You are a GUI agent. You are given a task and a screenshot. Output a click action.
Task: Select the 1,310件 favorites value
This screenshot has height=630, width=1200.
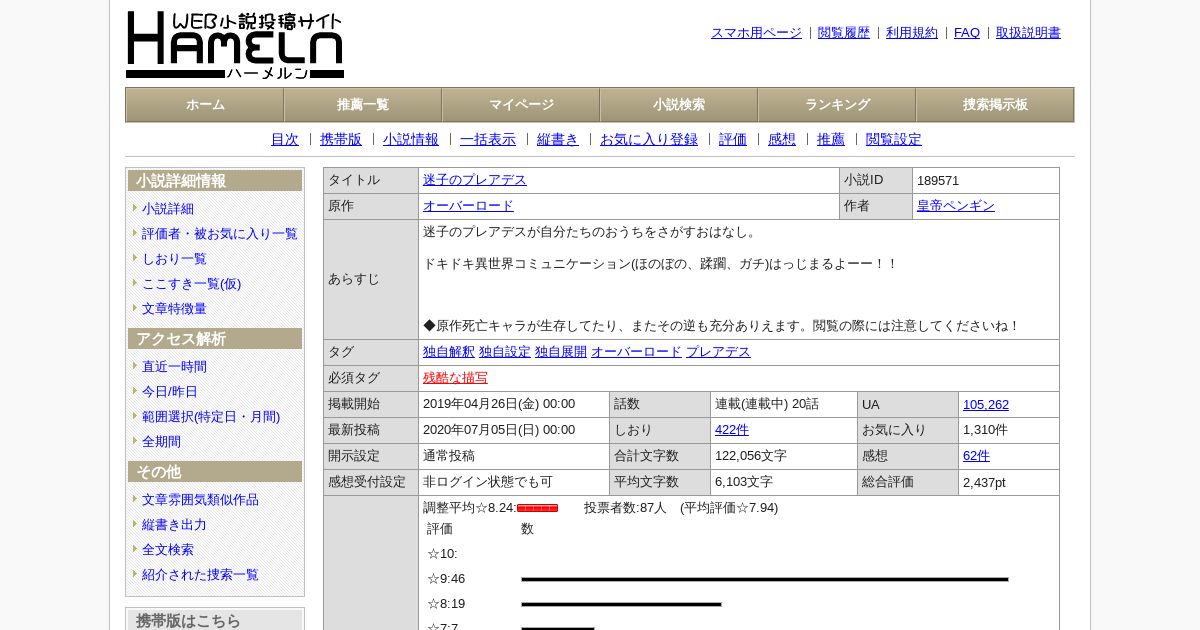(985, 430)
